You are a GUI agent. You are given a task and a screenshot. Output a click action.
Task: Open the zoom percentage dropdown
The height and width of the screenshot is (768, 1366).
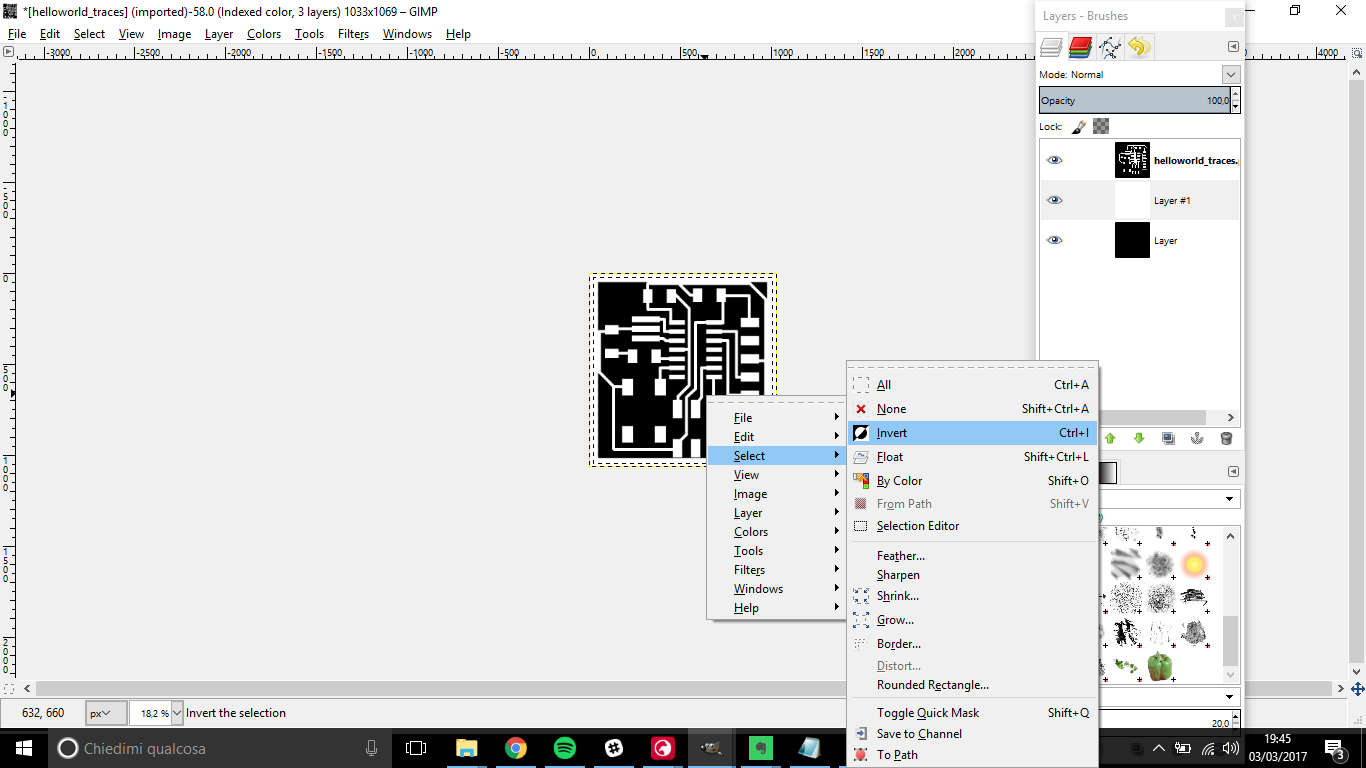(177, 713)
